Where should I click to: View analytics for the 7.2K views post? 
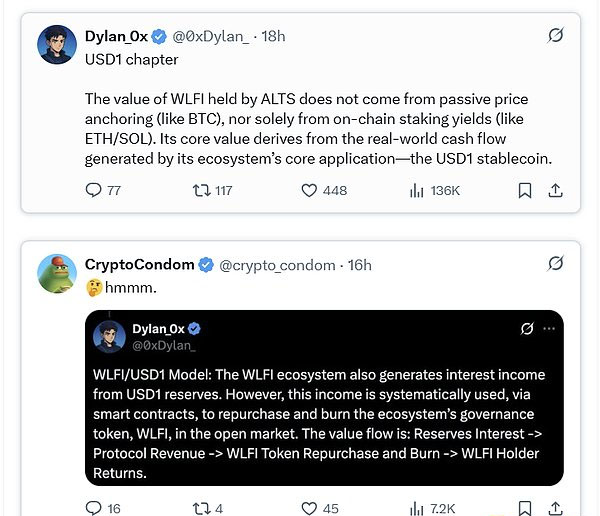417,508
